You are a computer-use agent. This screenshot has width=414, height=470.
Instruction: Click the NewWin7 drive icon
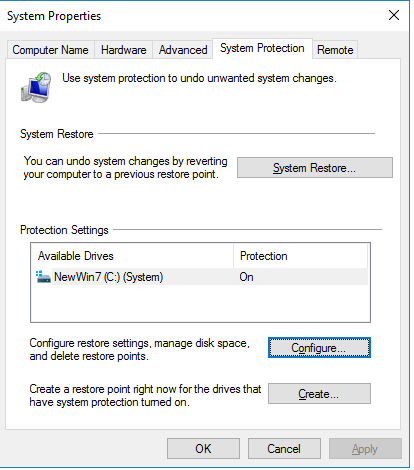[43, 277]
